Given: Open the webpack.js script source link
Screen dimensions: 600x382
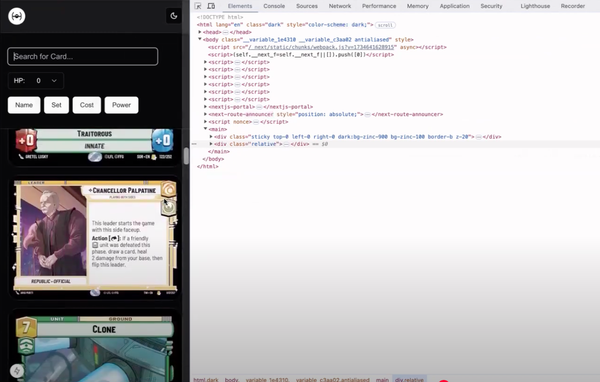Looking at the screenshot, I should tap(321, 47).
